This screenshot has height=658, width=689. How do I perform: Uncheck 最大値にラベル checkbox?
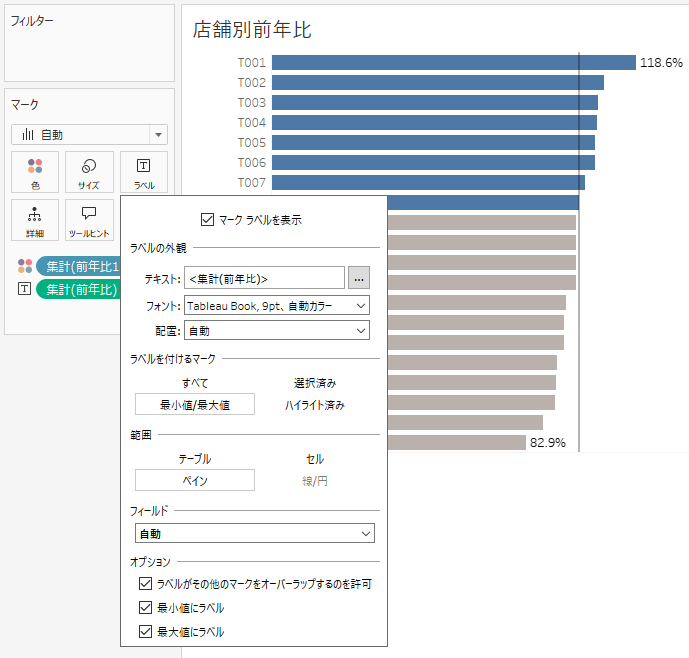(x=145, y=632)
